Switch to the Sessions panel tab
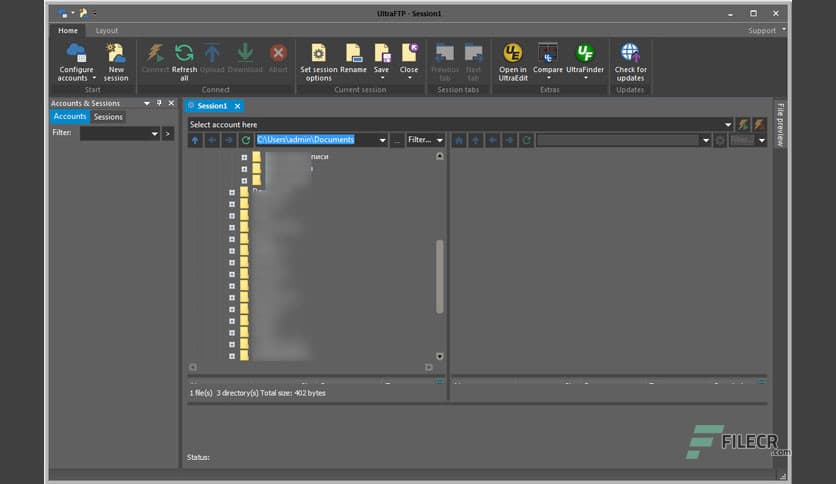This screenshot has width=836, height=484. coord(108,117)
